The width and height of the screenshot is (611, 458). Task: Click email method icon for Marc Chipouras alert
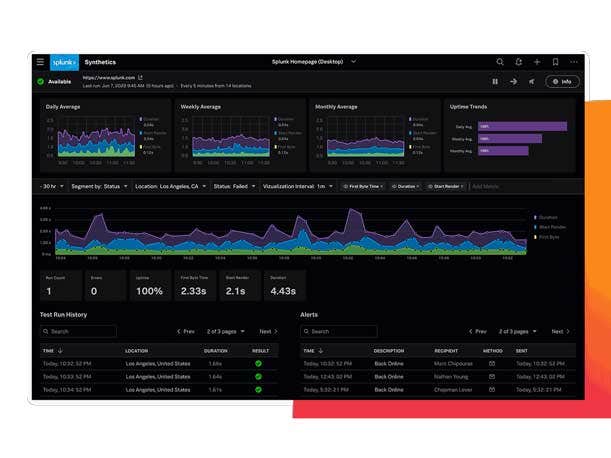[492, 363]
